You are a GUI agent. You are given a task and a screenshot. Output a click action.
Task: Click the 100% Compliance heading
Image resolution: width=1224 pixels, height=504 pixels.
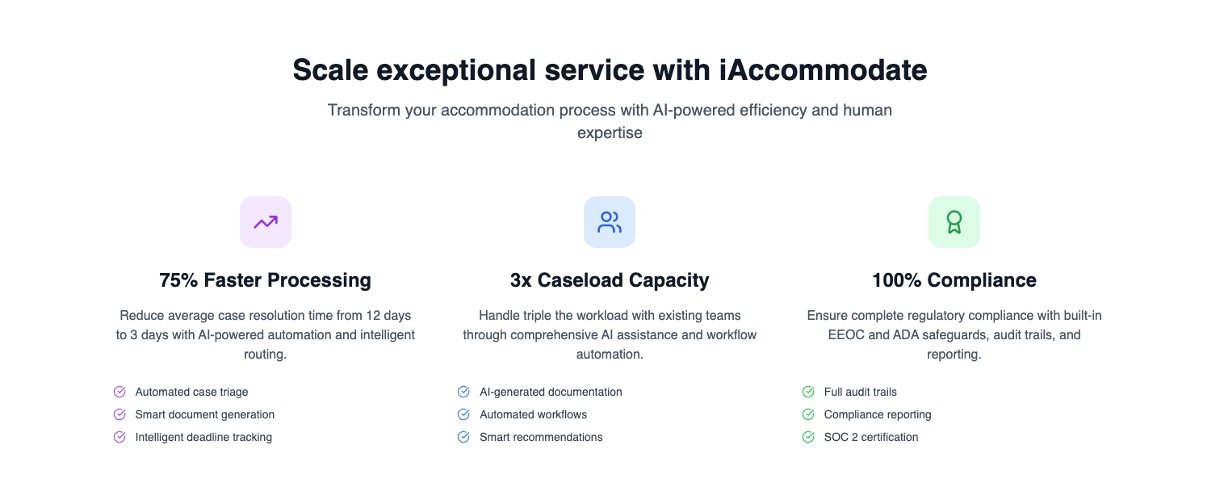click(954, 280)
